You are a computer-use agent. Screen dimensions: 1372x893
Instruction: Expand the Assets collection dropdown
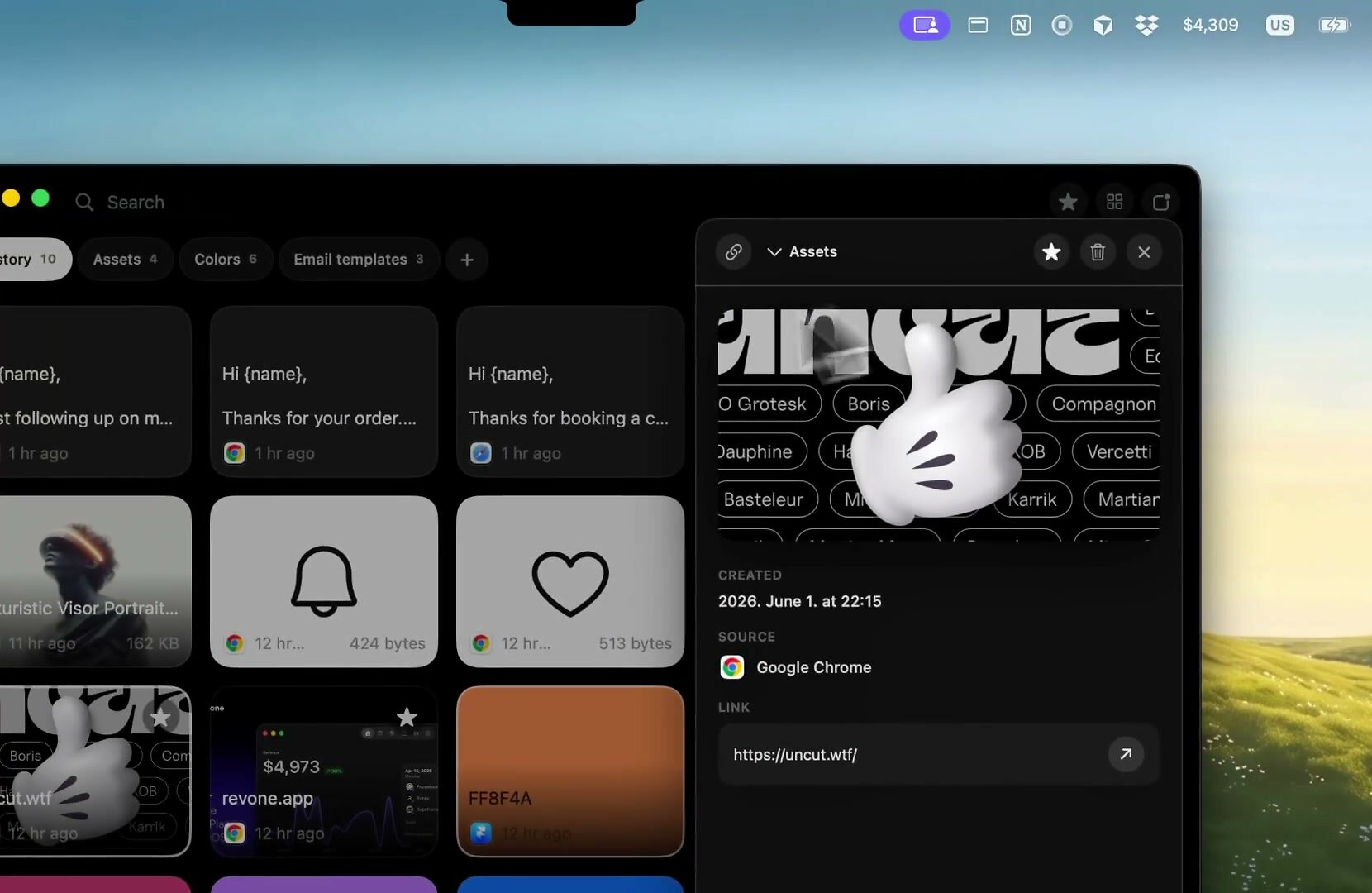tap(802, 251)
